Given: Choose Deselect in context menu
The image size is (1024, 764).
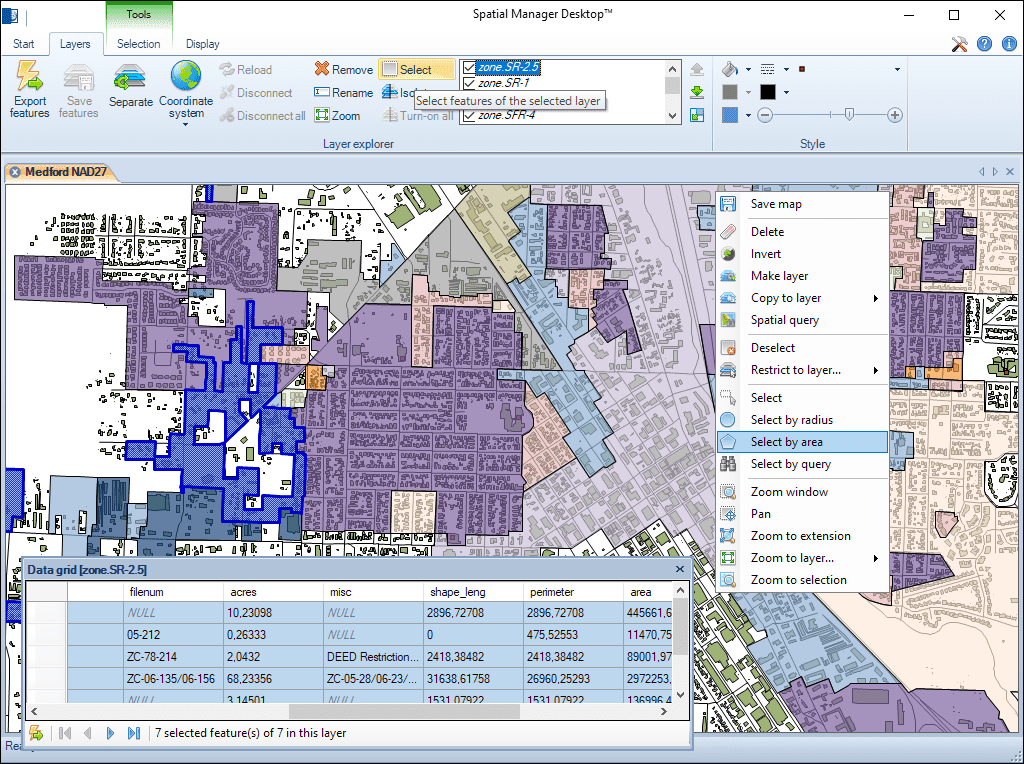Looking at the screenshot, I should click(802, 348).
